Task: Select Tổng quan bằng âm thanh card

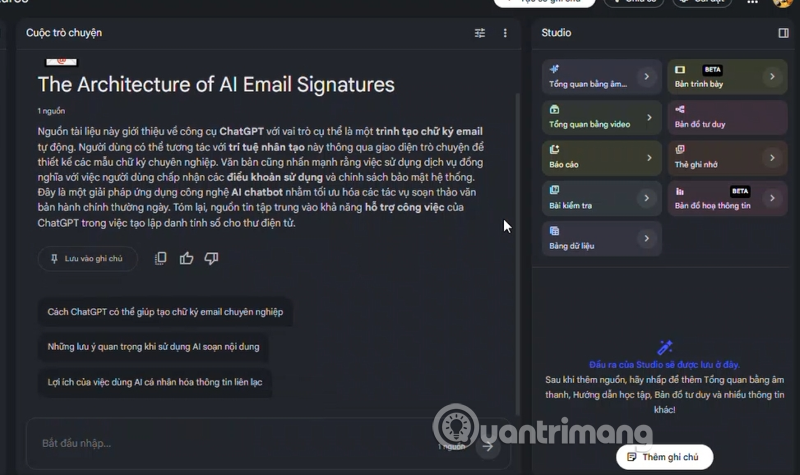Action: pyautogui.click(x=602, y=77)
